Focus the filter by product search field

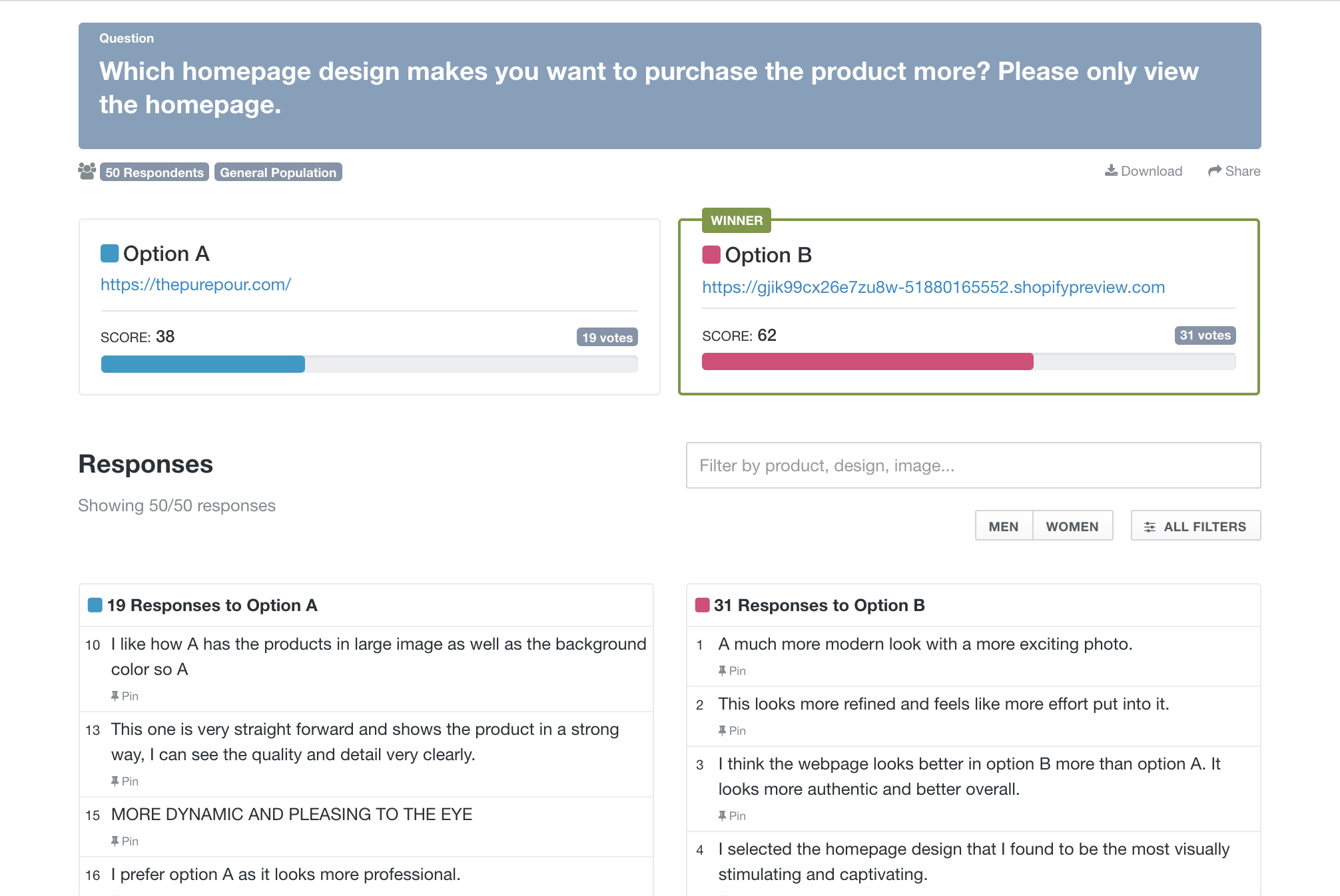973,465
